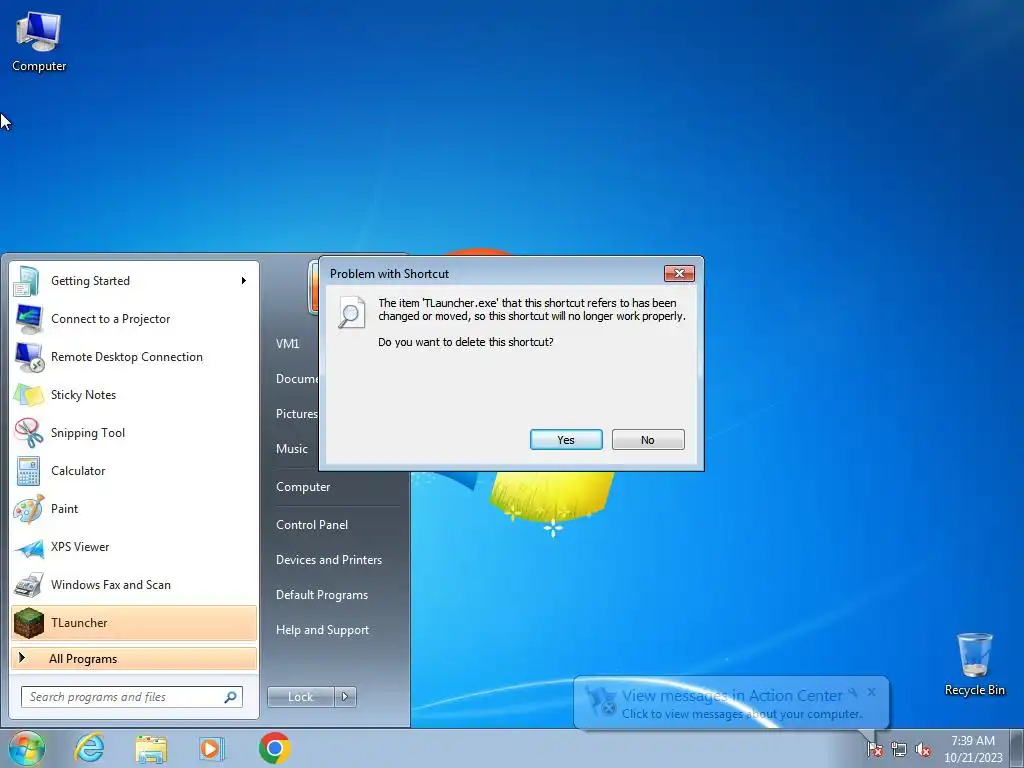Close the Action Center notification balloon
Screen dimensions: 1024x768
tap(871, 692)
